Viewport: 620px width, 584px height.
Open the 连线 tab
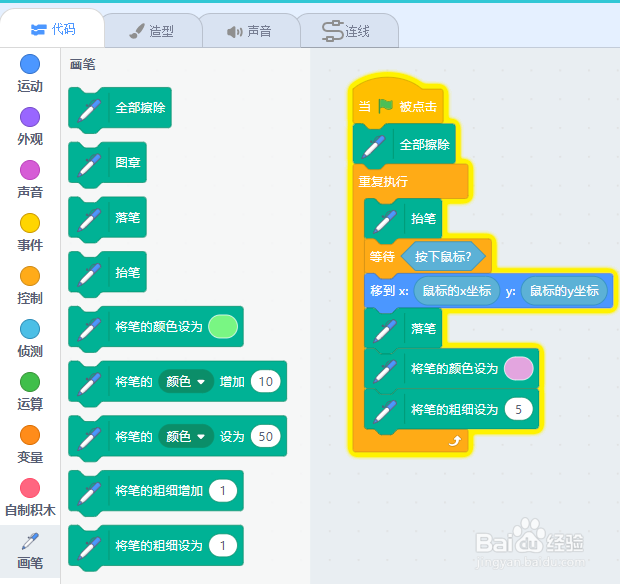point(348,31)
